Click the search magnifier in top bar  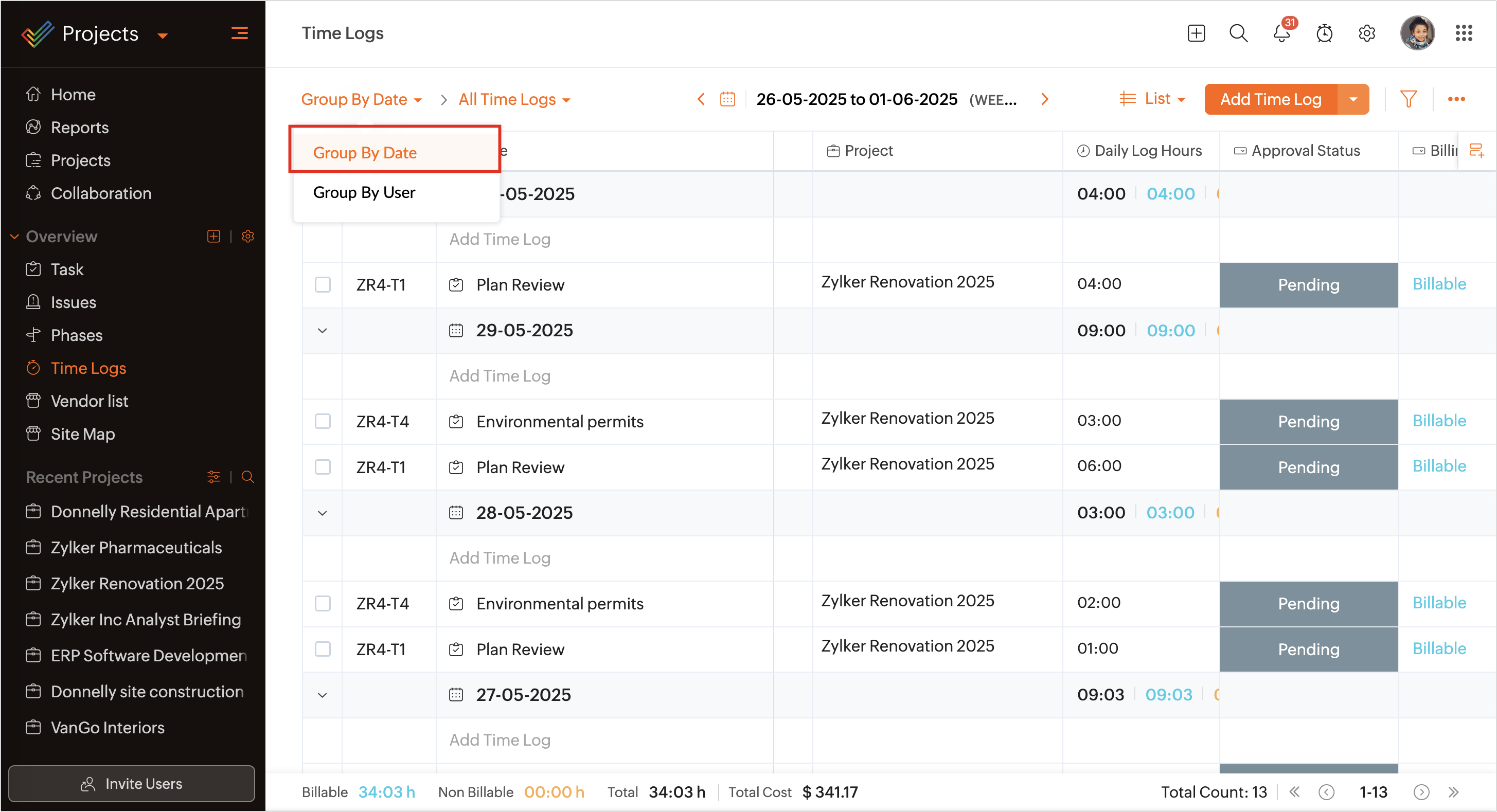[x=1238, y=34]
